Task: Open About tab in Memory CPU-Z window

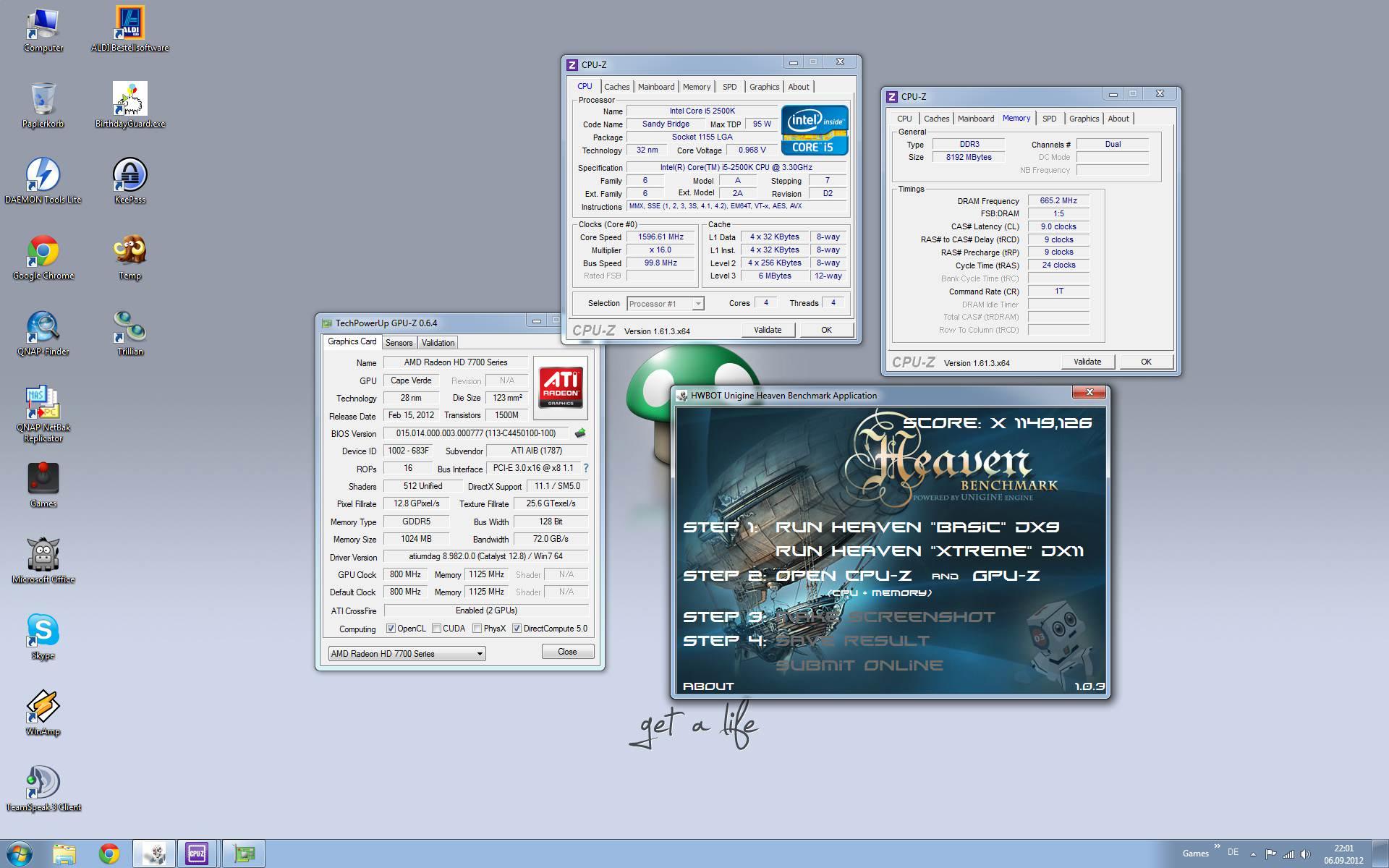Action: 1118,119
